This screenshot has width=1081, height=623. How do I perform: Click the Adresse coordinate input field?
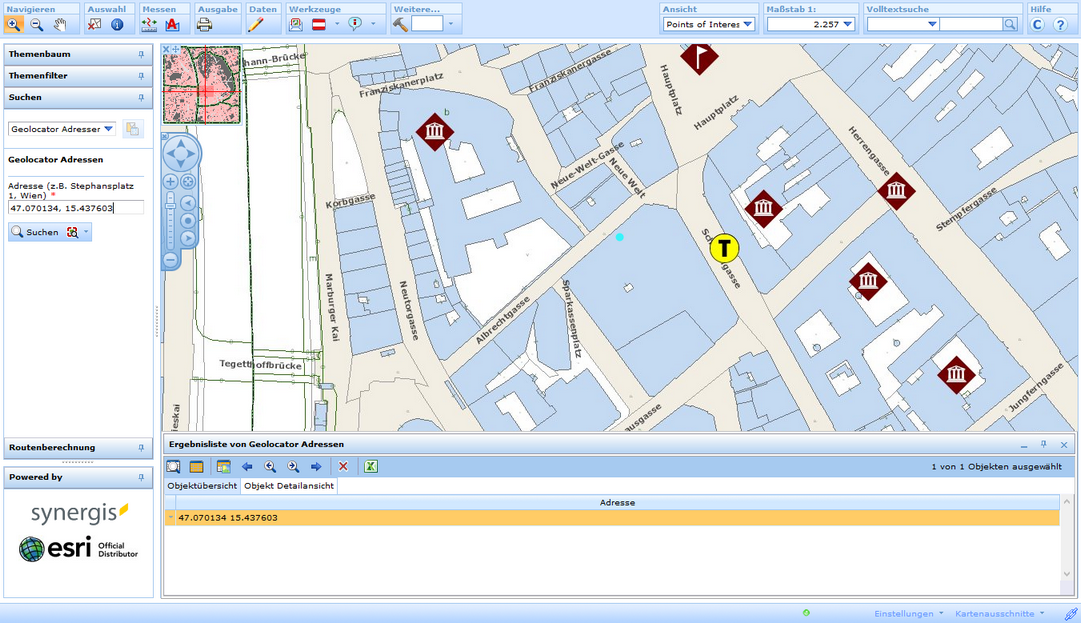point(76,208)
